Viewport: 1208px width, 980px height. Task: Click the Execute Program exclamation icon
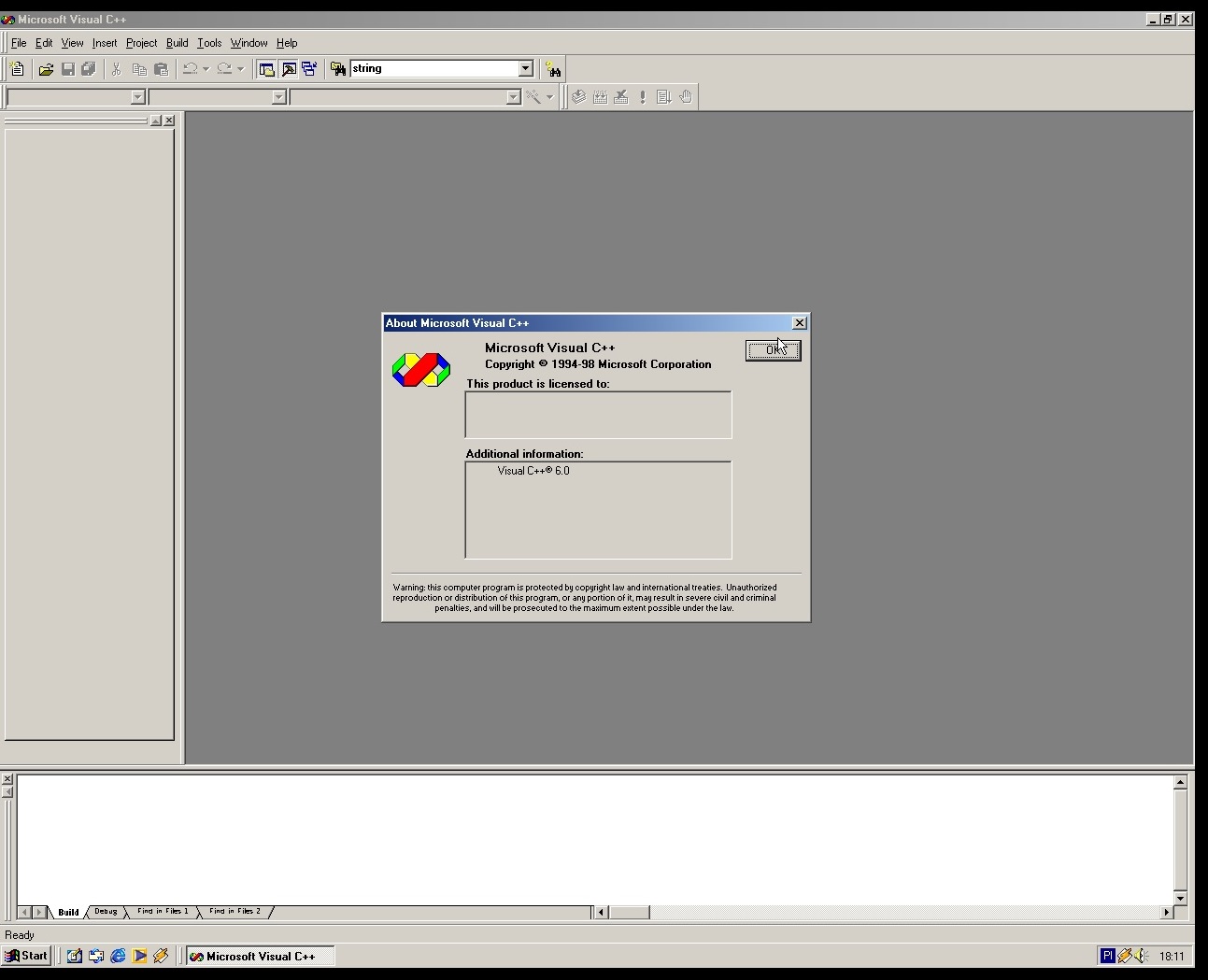pyautogui.click(x=643, y=97)
